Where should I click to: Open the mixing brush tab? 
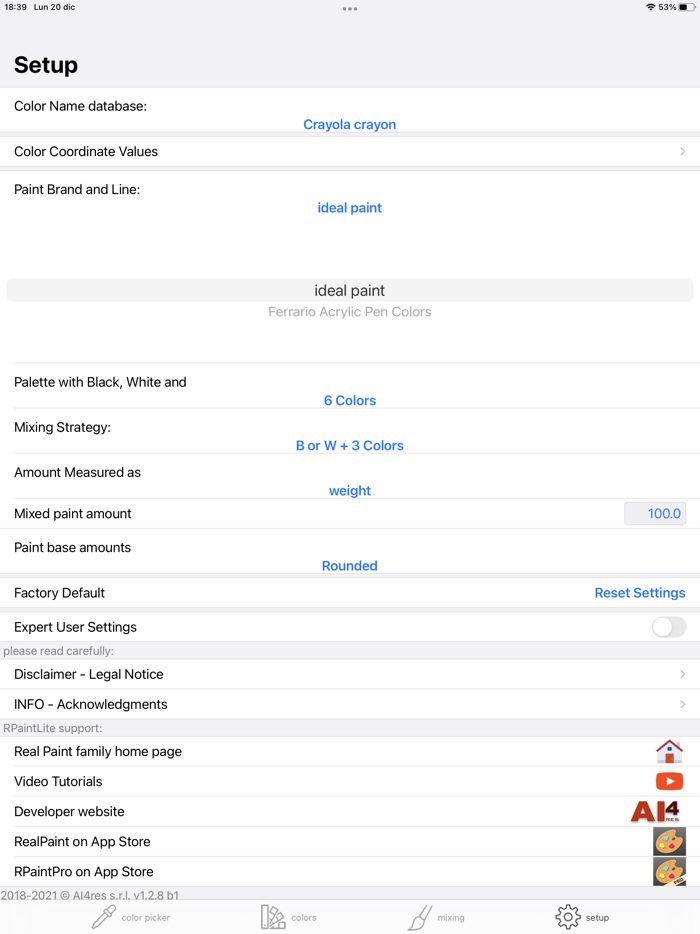pos(436,917)
